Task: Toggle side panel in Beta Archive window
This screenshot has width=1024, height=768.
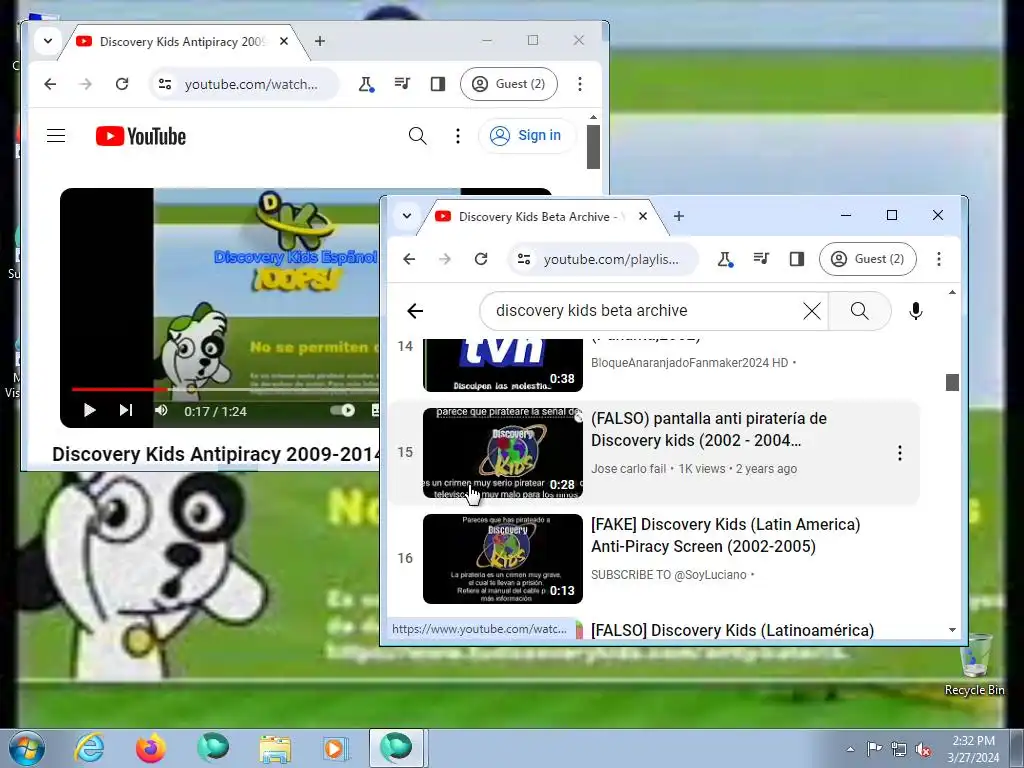Action: tap(797, 259)
